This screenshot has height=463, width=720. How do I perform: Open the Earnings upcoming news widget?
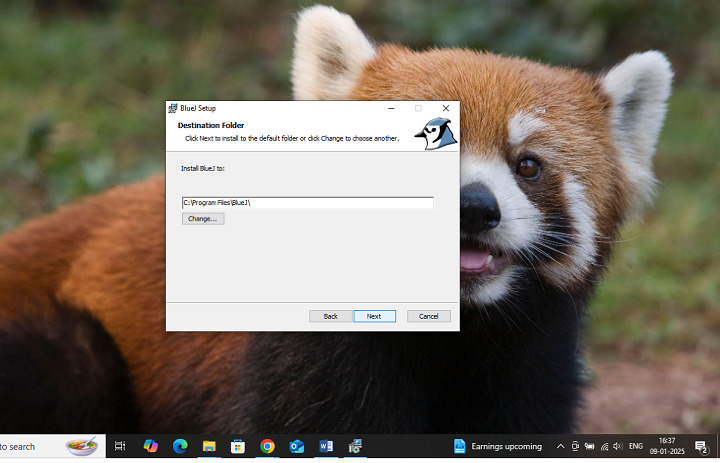[498, 446]
